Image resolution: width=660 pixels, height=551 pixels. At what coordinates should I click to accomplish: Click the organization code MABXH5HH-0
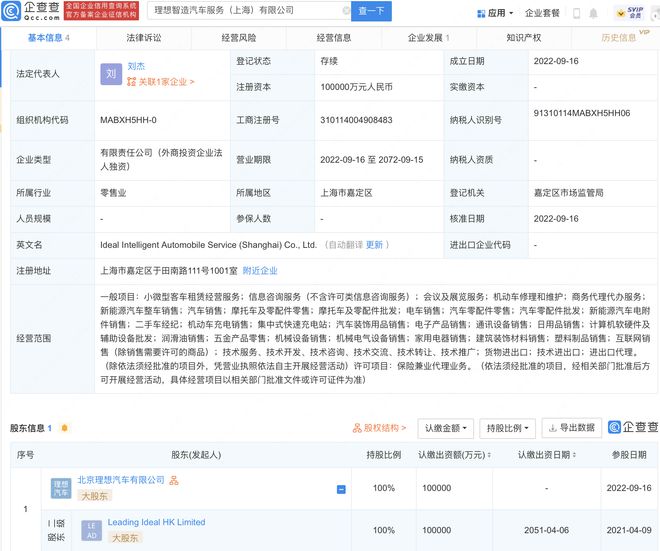[128, 120]
